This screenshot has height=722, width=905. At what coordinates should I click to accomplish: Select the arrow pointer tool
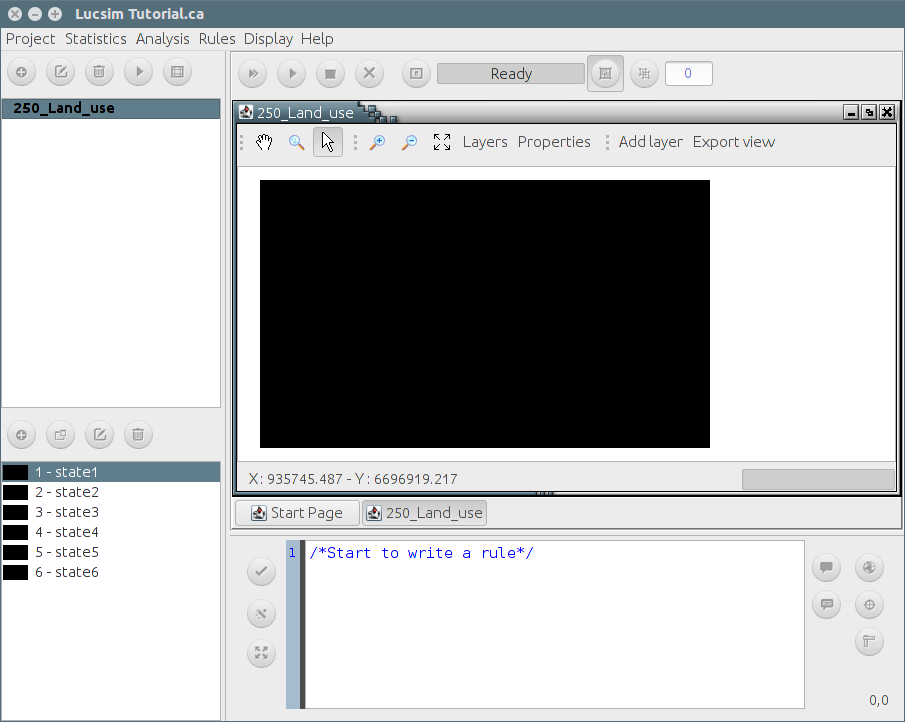[327, 142]
